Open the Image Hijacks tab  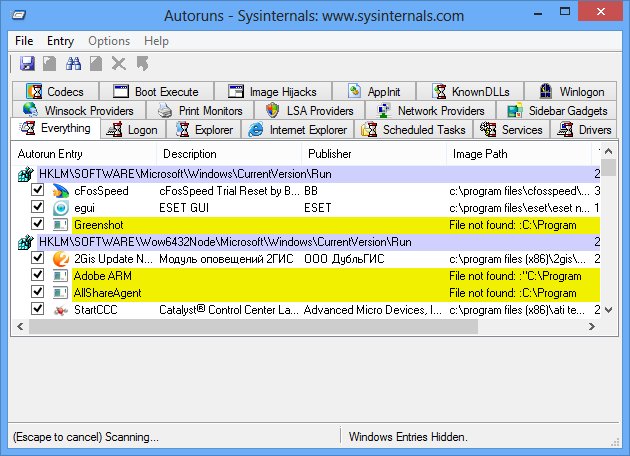[273, 91]
